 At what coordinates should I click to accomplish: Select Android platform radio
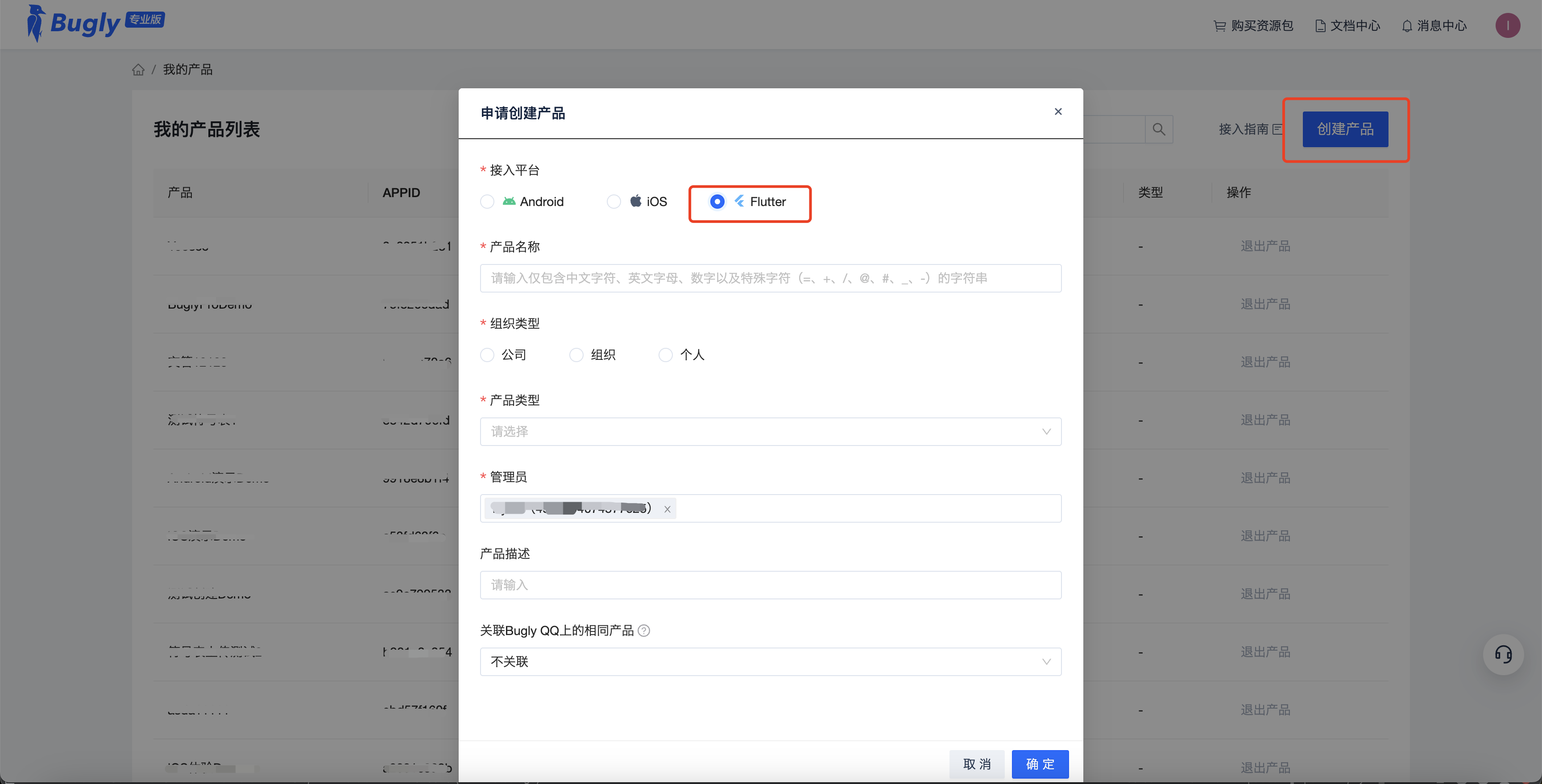487,202
